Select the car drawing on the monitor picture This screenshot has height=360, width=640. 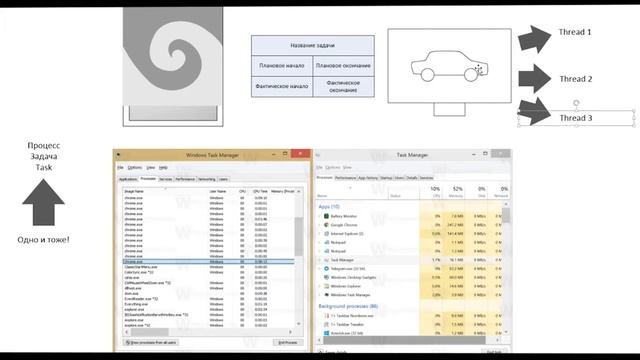pos(449,66)
